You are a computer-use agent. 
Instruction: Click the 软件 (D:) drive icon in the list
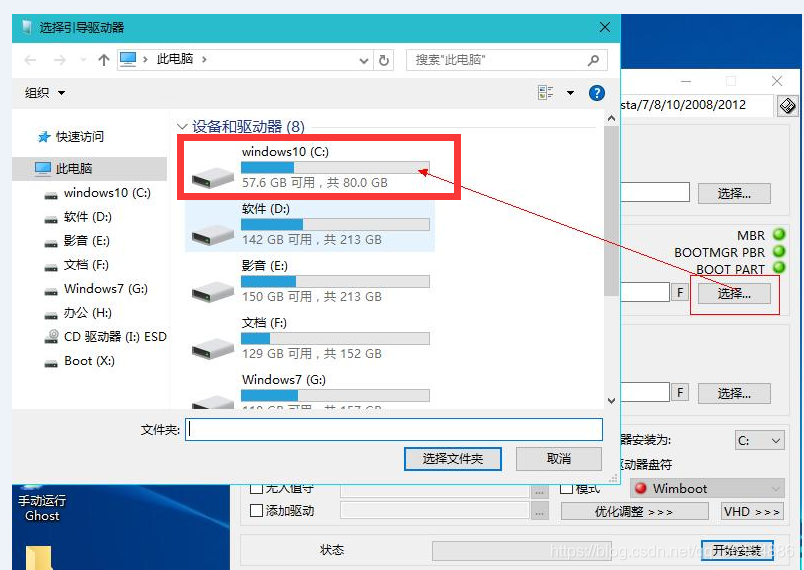(x=213, y=234)
